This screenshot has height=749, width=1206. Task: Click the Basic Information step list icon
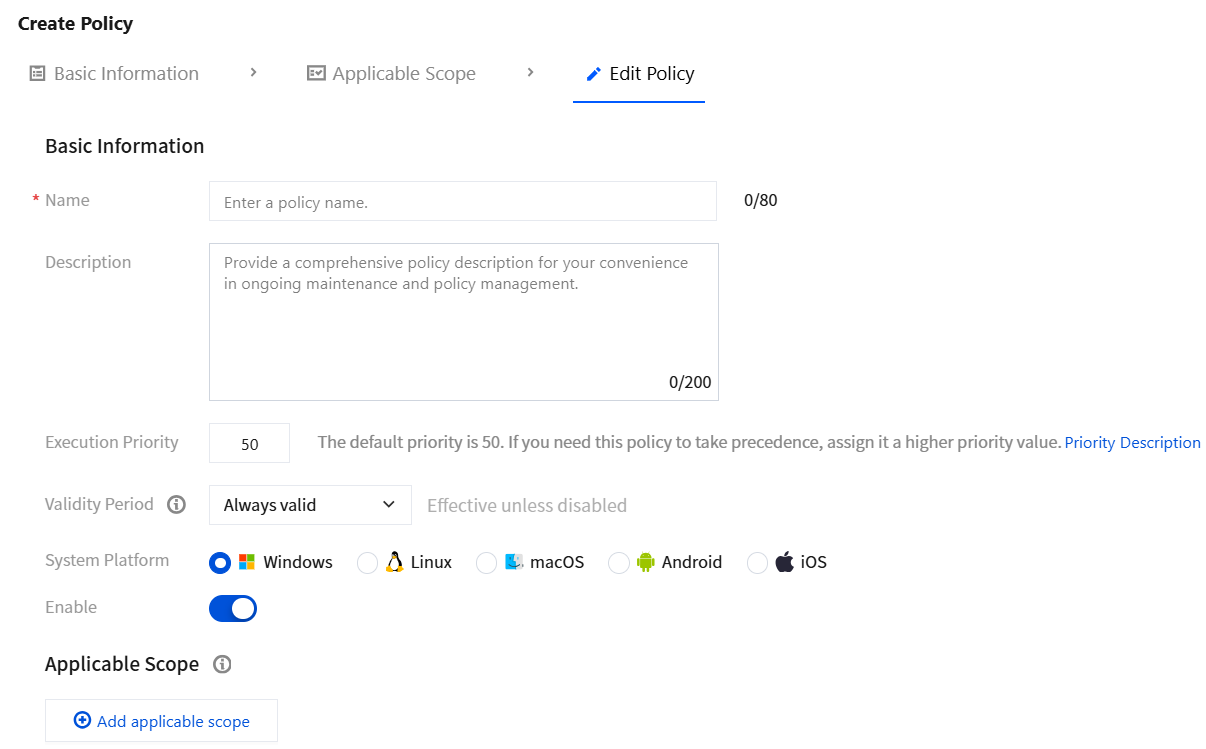pos(37,73)
